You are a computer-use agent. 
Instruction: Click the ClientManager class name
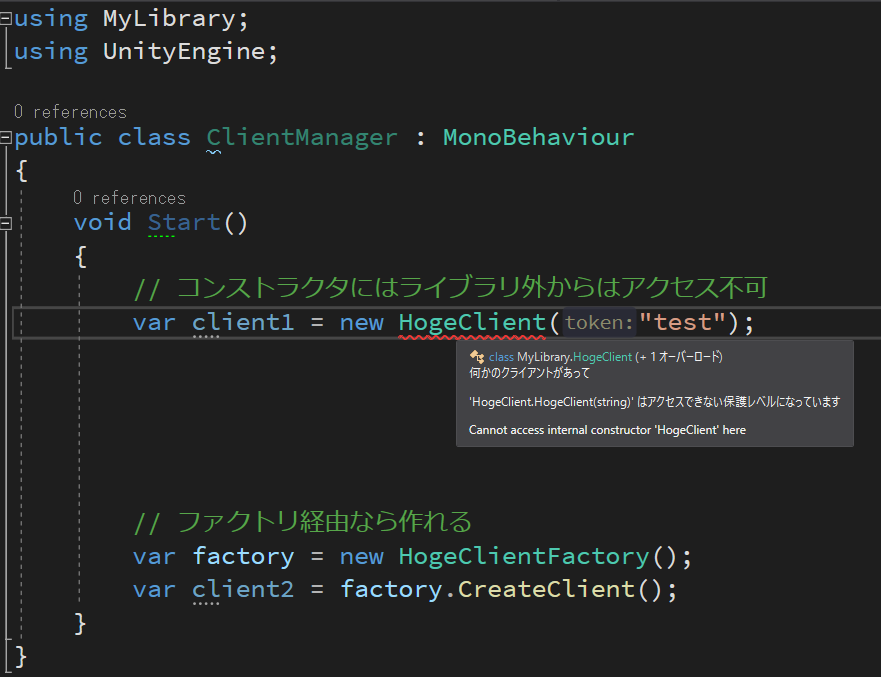(302, 137)
